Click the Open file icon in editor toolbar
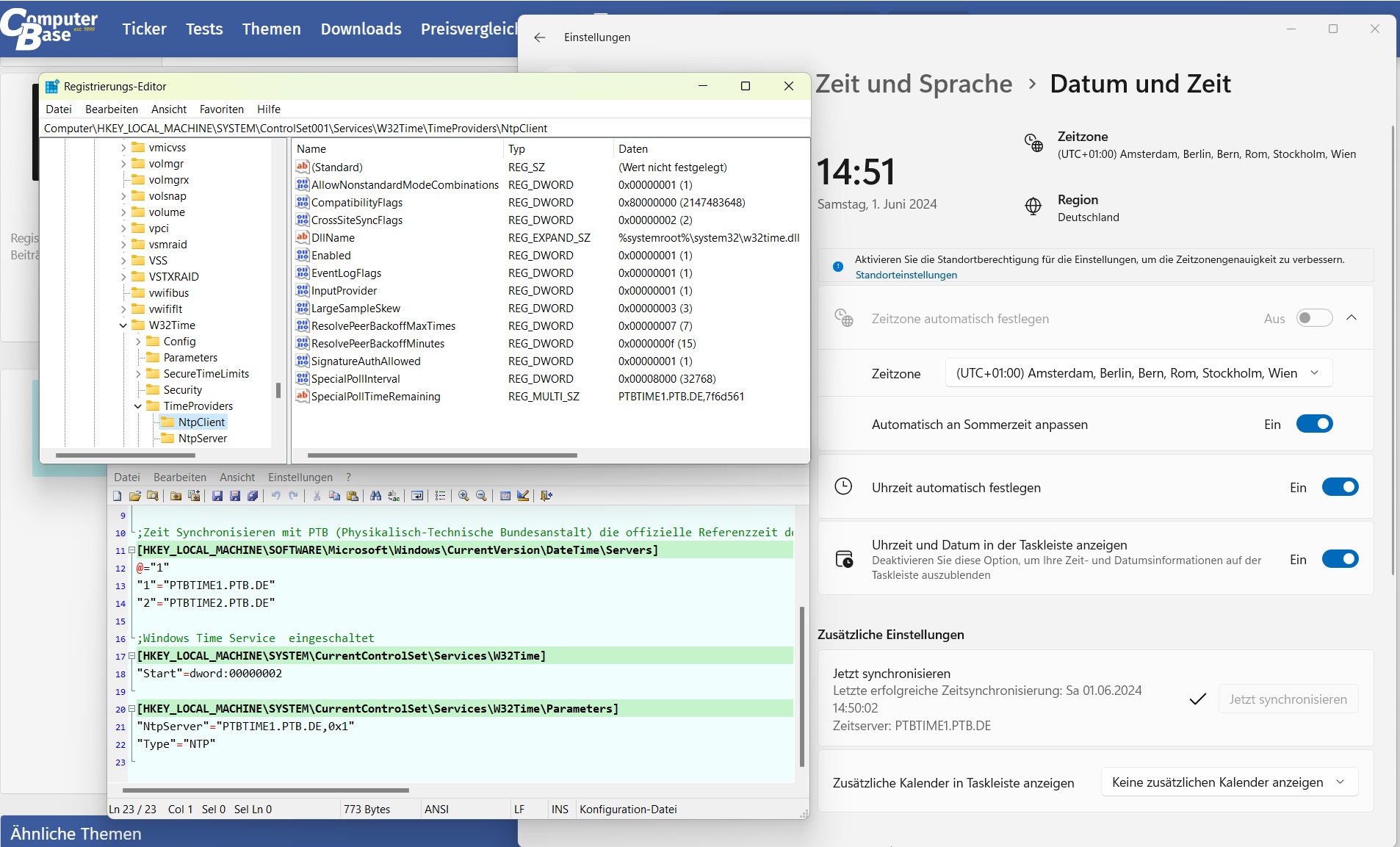1400x847 pixels. [135, 496]
